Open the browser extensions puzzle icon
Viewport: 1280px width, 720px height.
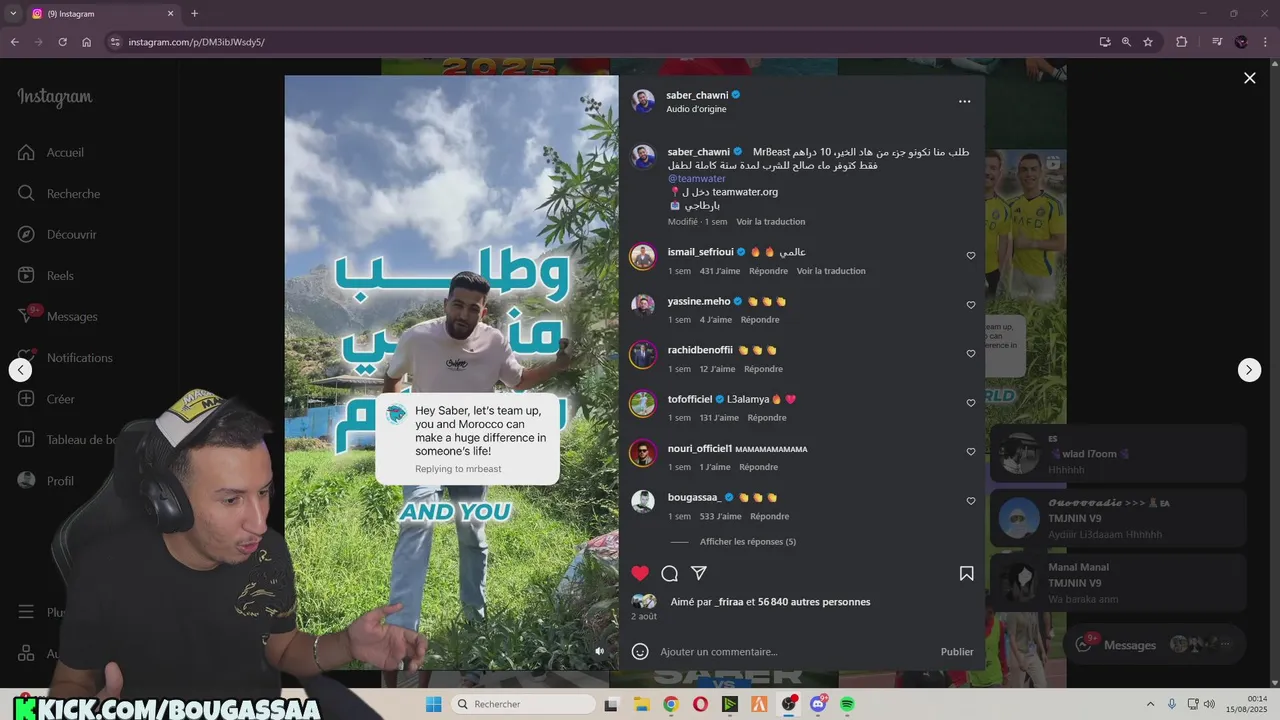1182,42
